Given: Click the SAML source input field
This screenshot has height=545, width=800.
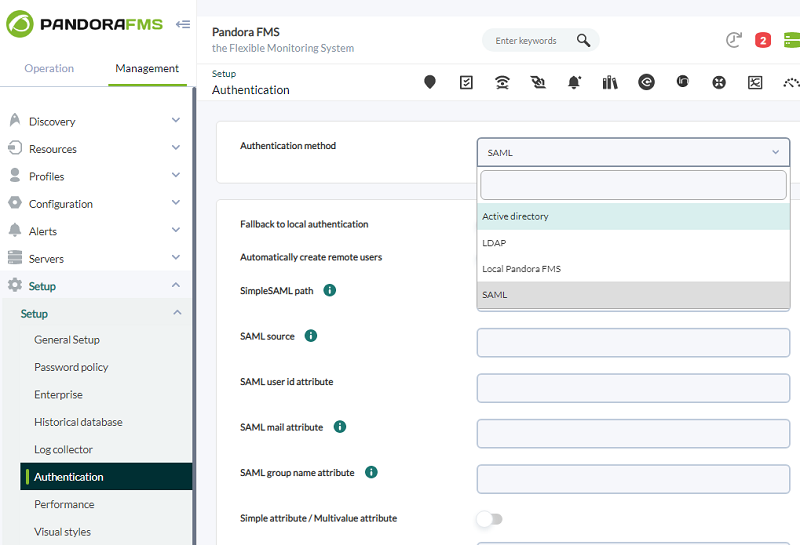Looking at the screenshot, I should pos(633,342).
